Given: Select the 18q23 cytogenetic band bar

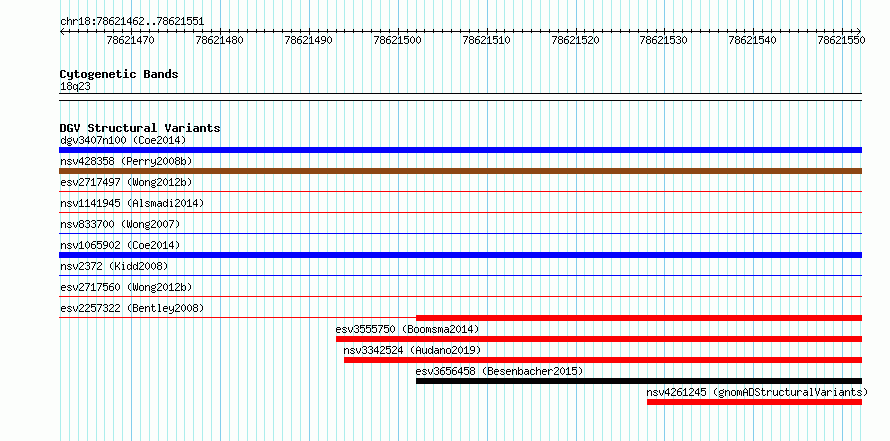Looking at the screenshot, I should click(460, 97).
